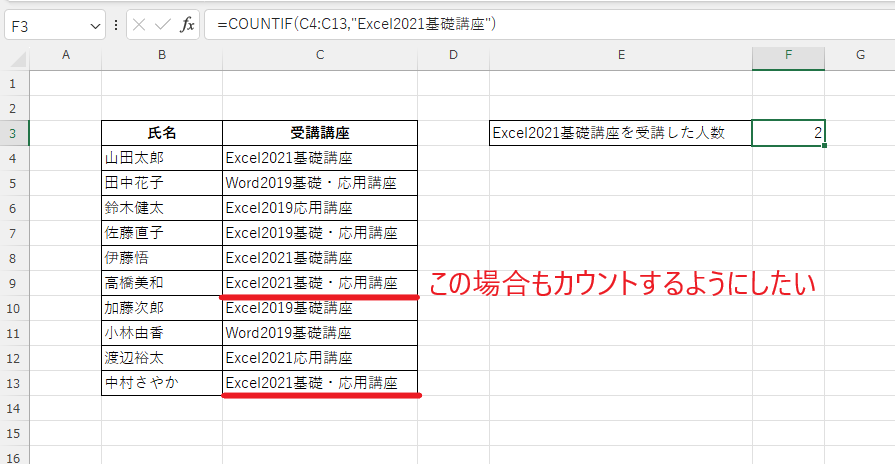Click cell 鈴木健太
This screenshot has width=895, height=464.
pyautogui.click(x=162, y=208)
